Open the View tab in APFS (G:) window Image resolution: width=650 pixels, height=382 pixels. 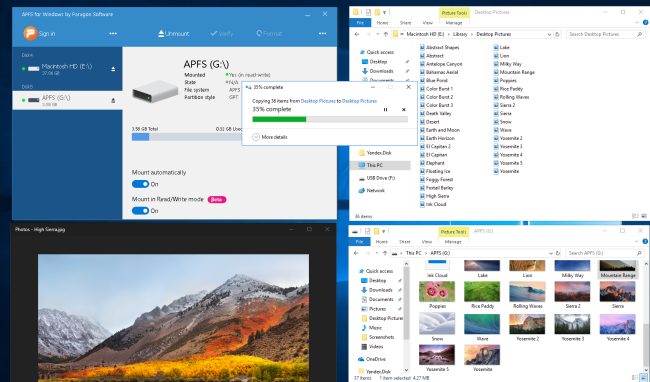tap(427, 242)
